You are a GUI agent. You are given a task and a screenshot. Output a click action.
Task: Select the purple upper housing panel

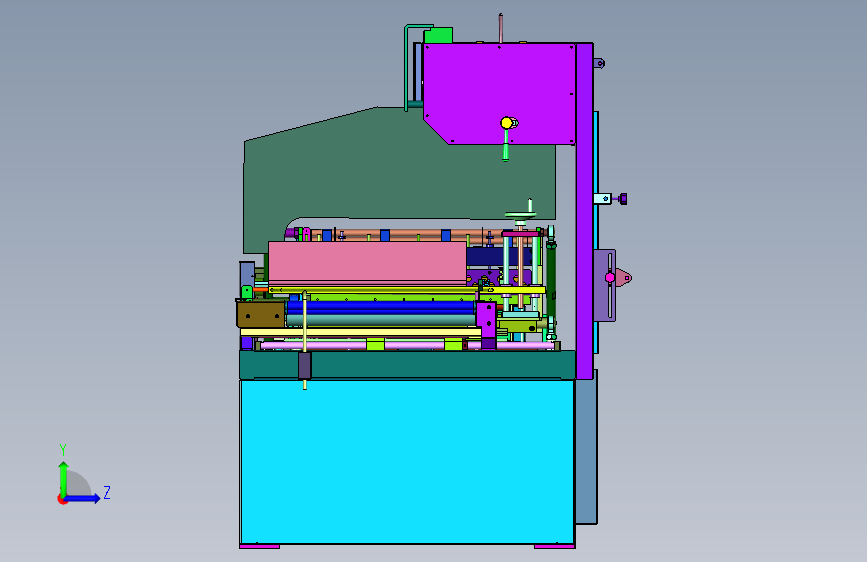tap(499, 93)
